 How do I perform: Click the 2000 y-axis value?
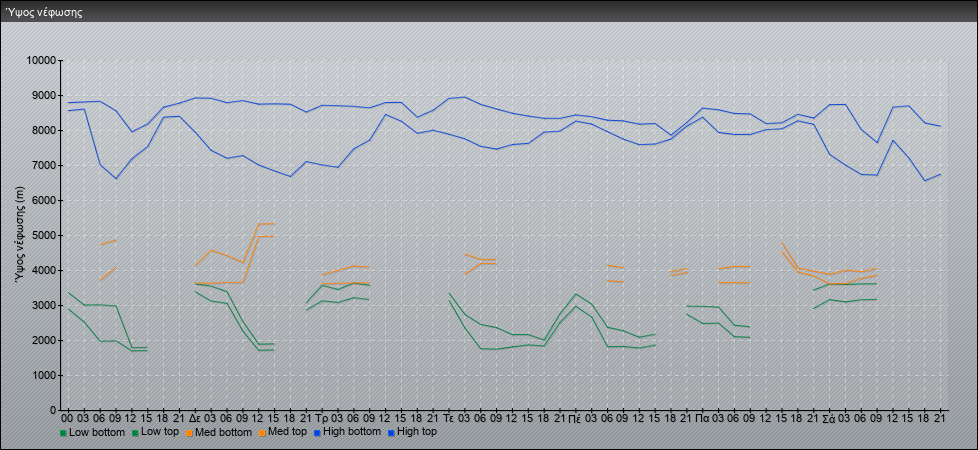coord(44,340)
